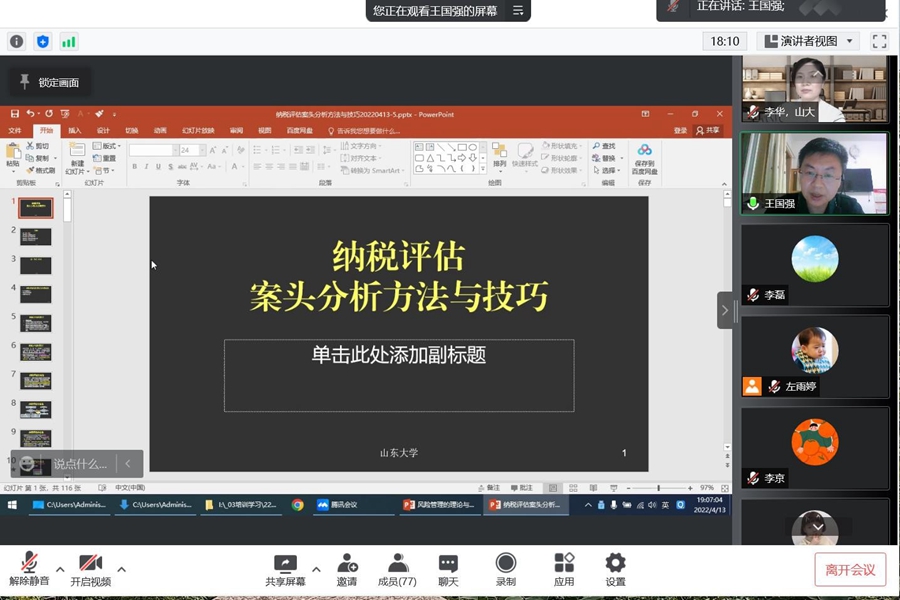
Task: Toggle 开启视频 camera button
Action: [90, 564]
